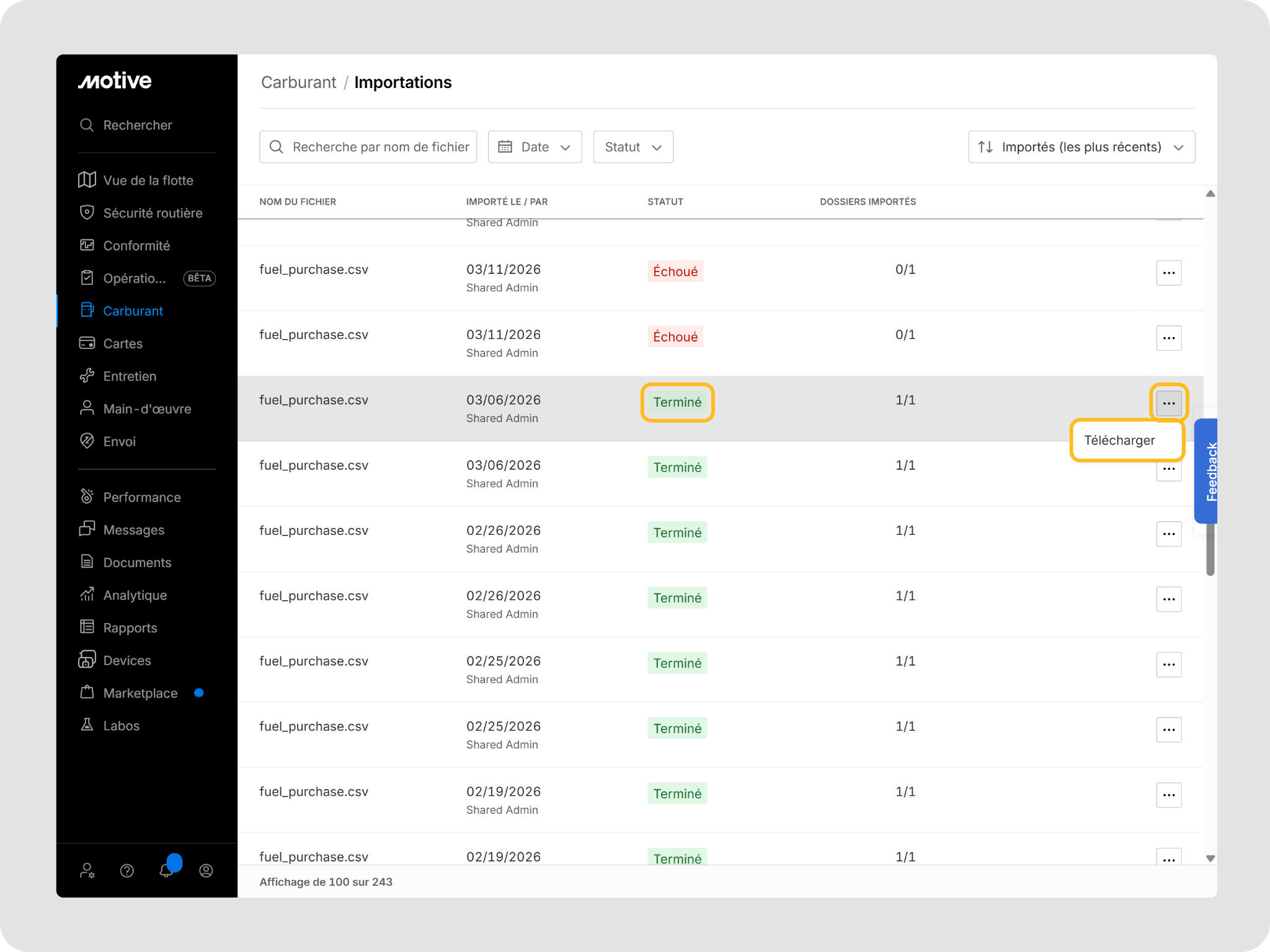Open options for second 02/25/2026 row
The image size is (1270, 952).
(1169, 729)
